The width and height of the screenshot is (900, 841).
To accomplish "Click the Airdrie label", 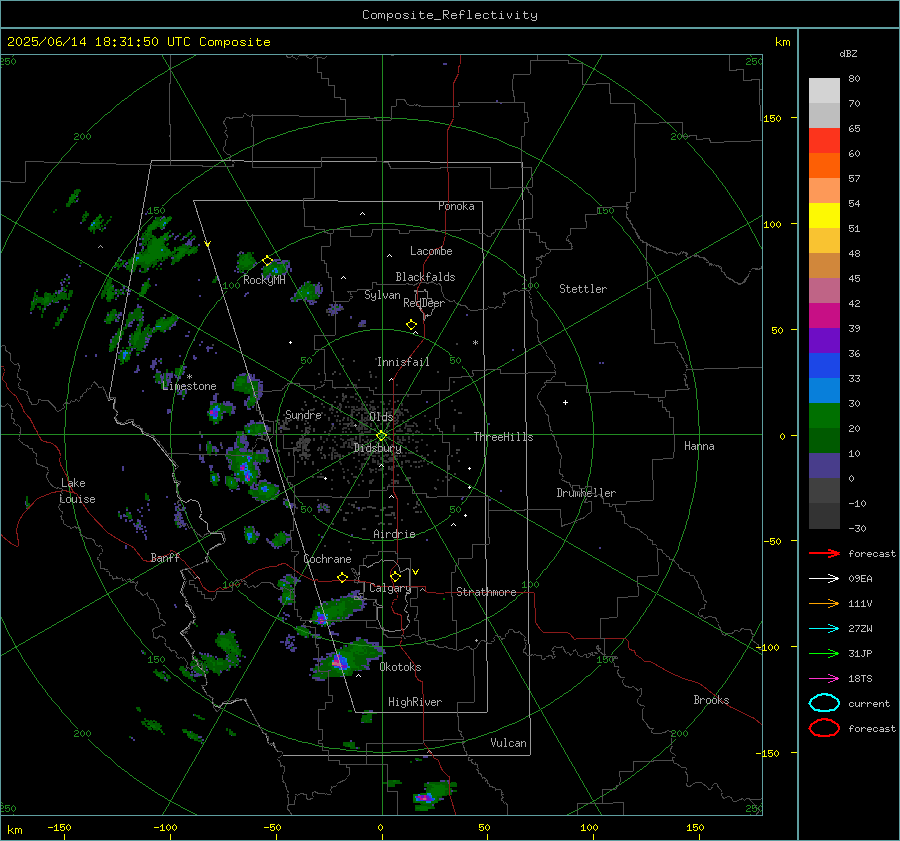I will (394, 534).
